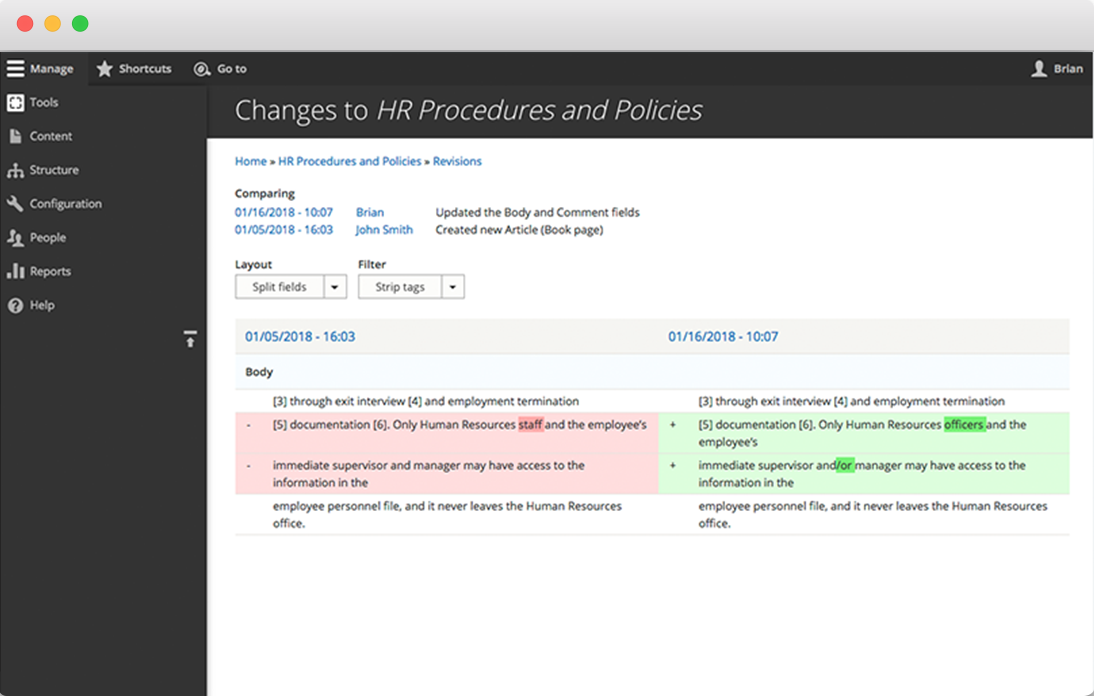The image size is (1094, 696).
Task: Click the People icon in sidebar
Action: 15,238
